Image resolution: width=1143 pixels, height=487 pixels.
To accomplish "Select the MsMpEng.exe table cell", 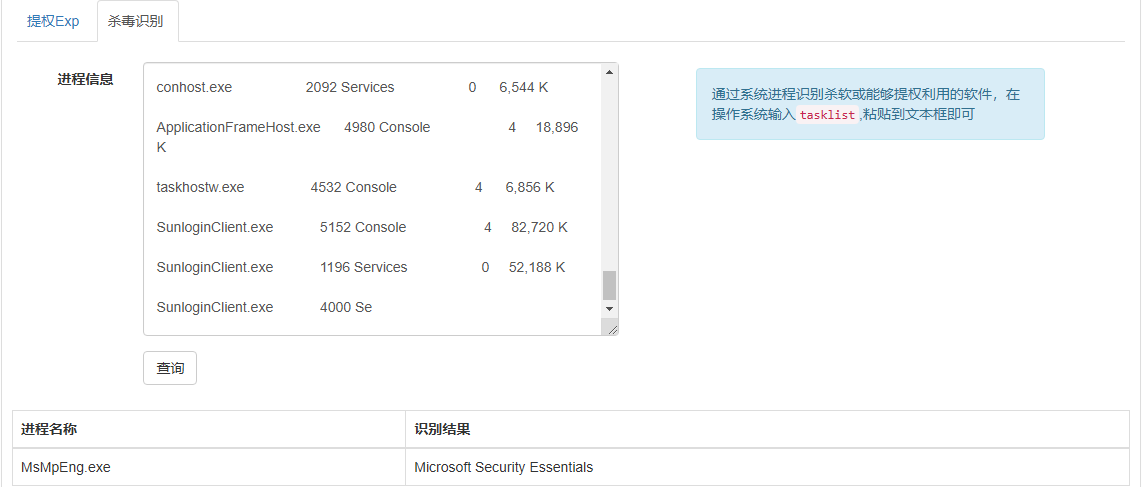I will point(66,467).
